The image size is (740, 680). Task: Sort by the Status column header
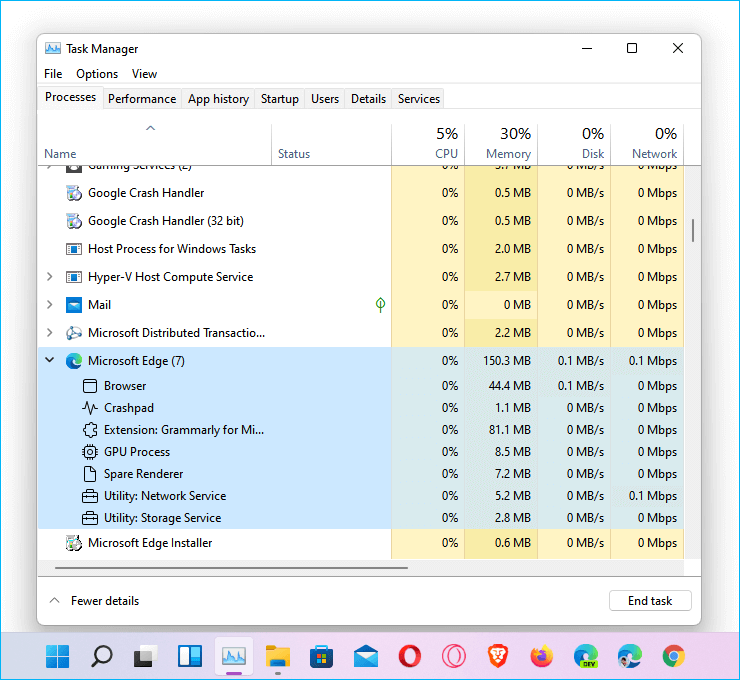pos(332,144)
